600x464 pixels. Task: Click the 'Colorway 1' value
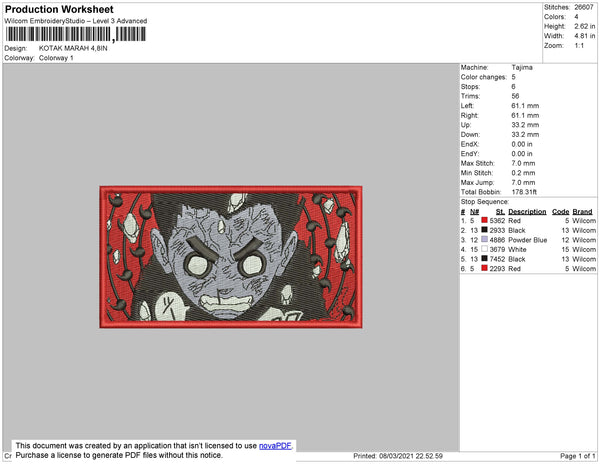pos(56,58)
